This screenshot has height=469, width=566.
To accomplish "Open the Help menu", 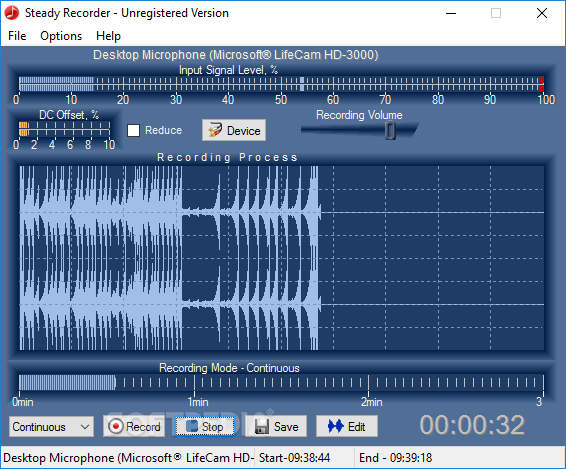I will click(x=108, y=36).
